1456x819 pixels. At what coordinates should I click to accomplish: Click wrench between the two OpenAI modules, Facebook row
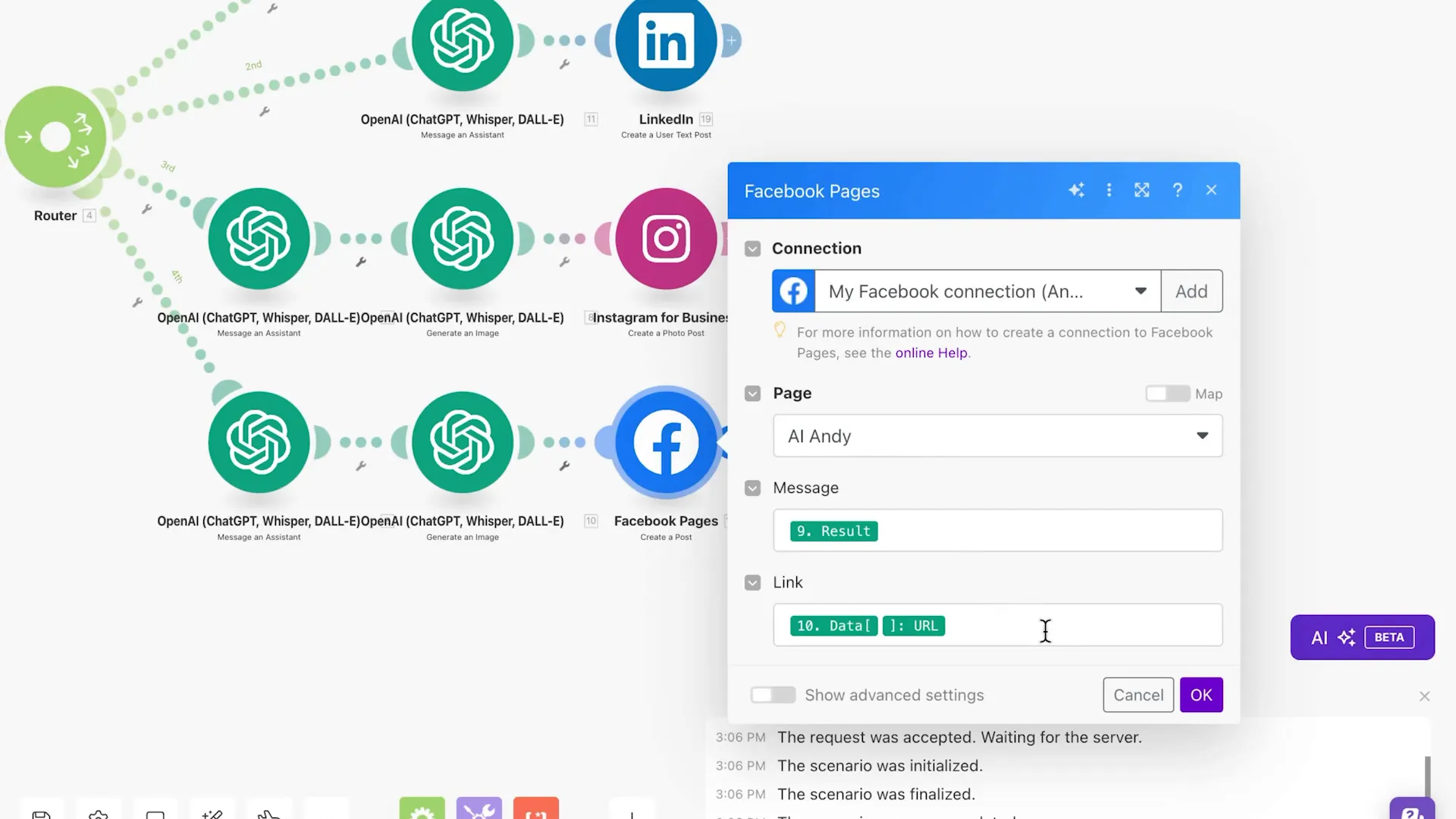pos(361,466)
